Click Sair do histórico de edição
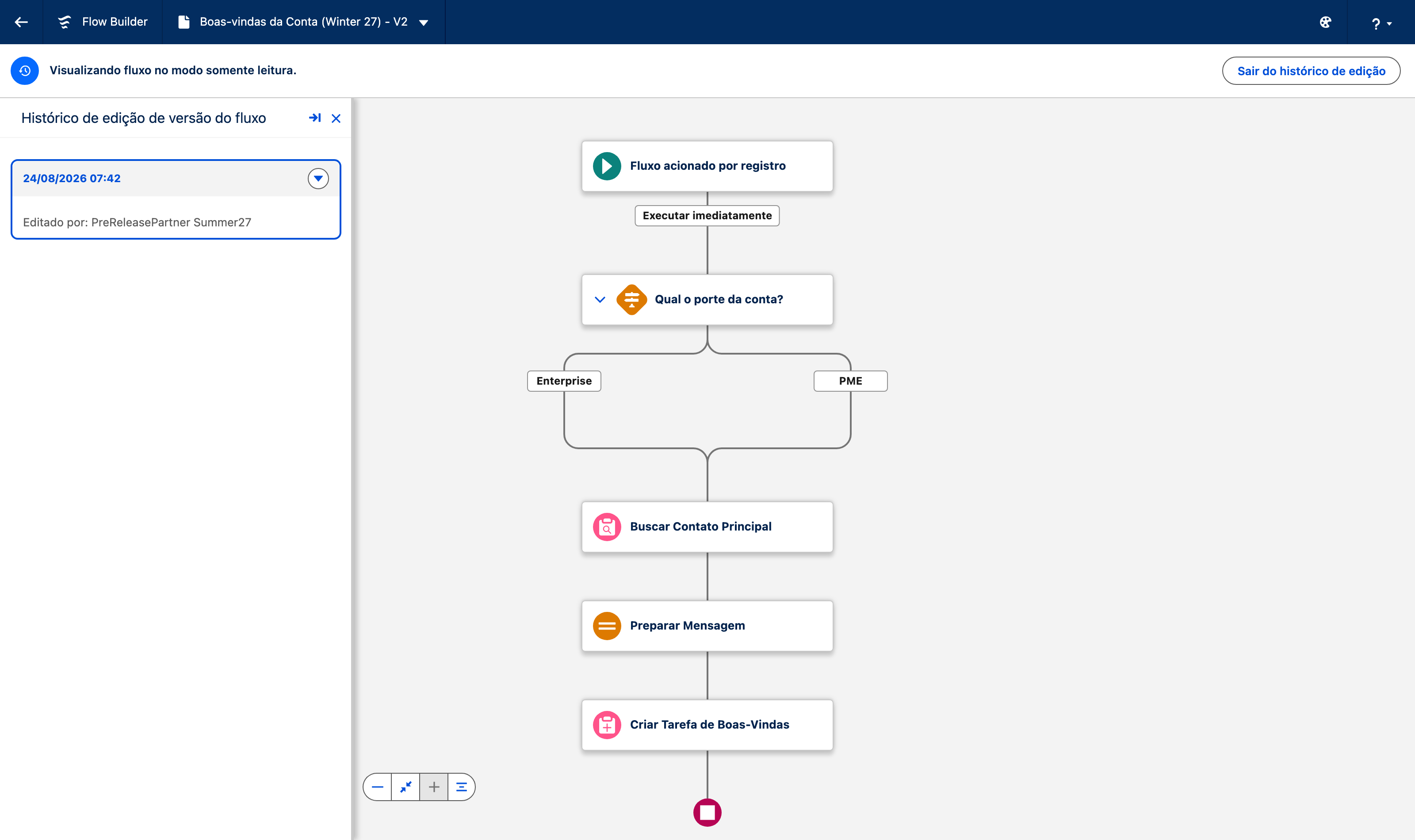The image size is (1415, 840). [x=1311, y=71]
